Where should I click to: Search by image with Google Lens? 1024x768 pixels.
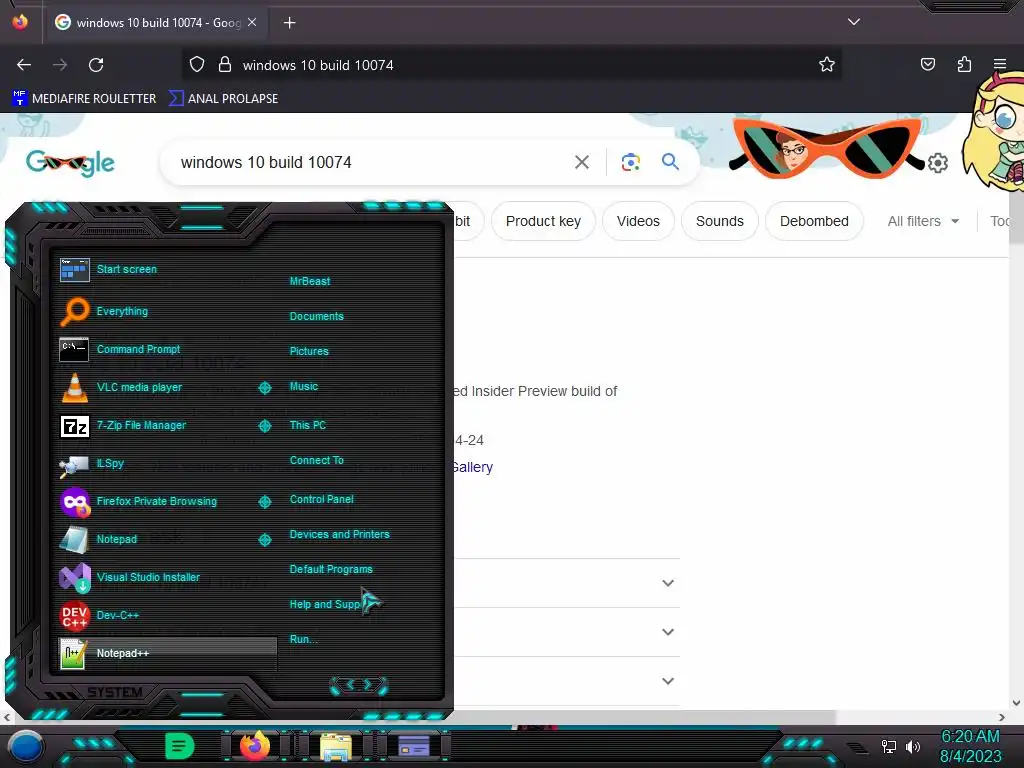pos(630,162)
